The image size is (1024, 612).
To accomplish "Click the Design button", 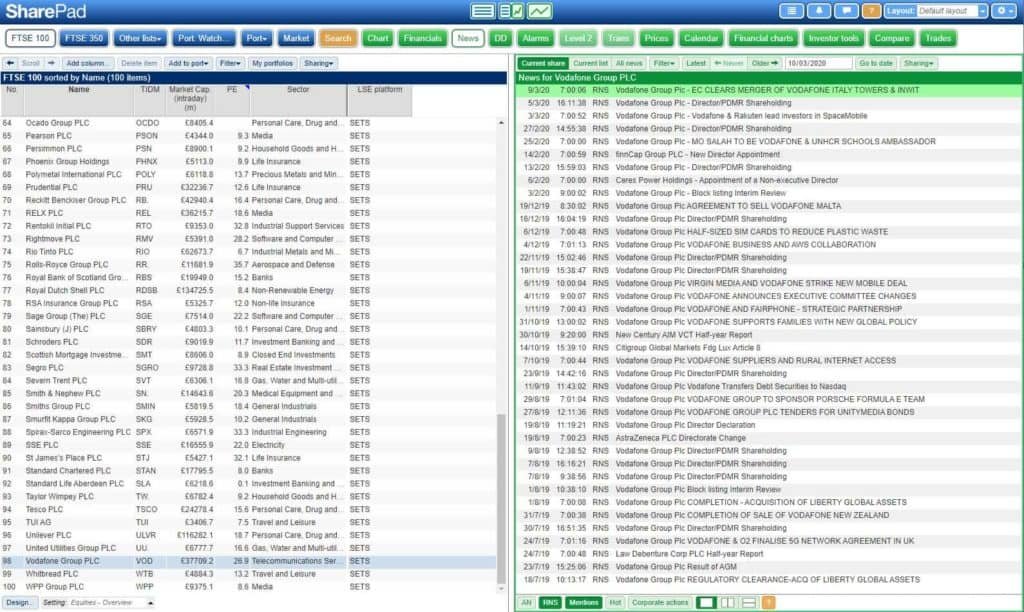I will pyautogui.click(x=18, y=602).
